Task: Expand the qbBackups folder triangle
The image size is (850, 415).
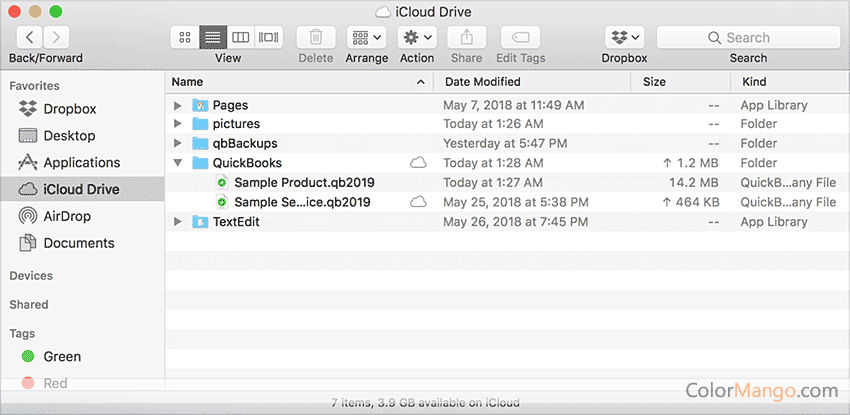Action: (x=177, y=144)
